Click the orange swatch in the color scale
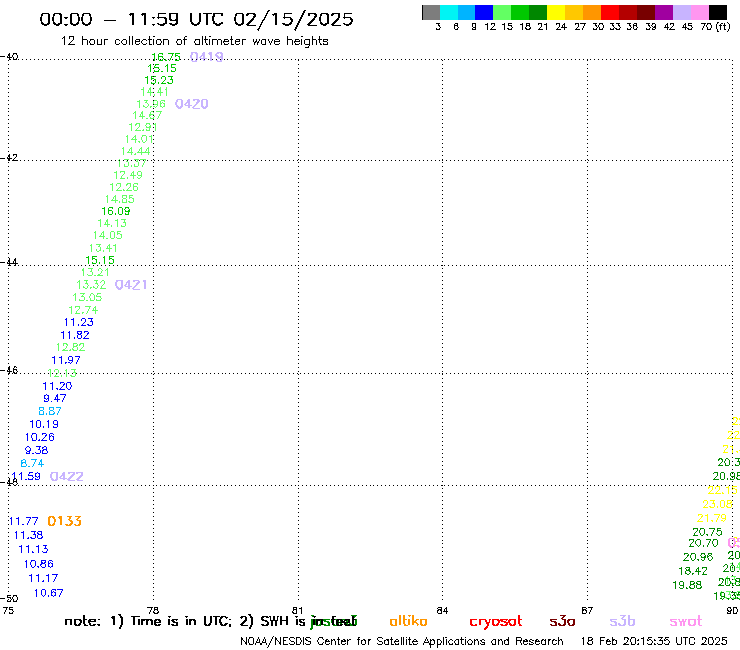Screen dimensions: 740x650 click(x=592, y=12)
